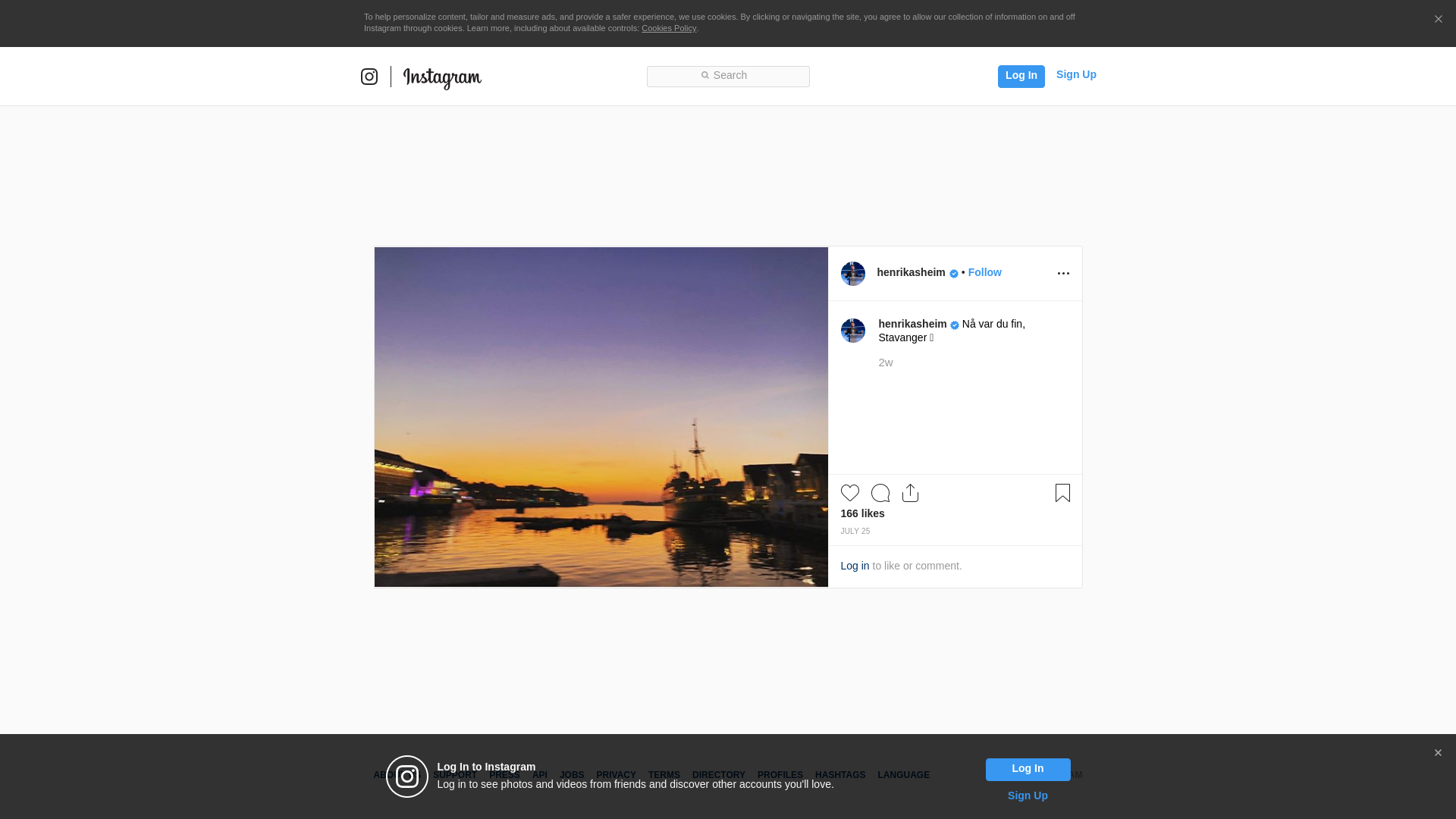
Task: Click the 2w timestamp under caption
Action: tap(885, 362)
